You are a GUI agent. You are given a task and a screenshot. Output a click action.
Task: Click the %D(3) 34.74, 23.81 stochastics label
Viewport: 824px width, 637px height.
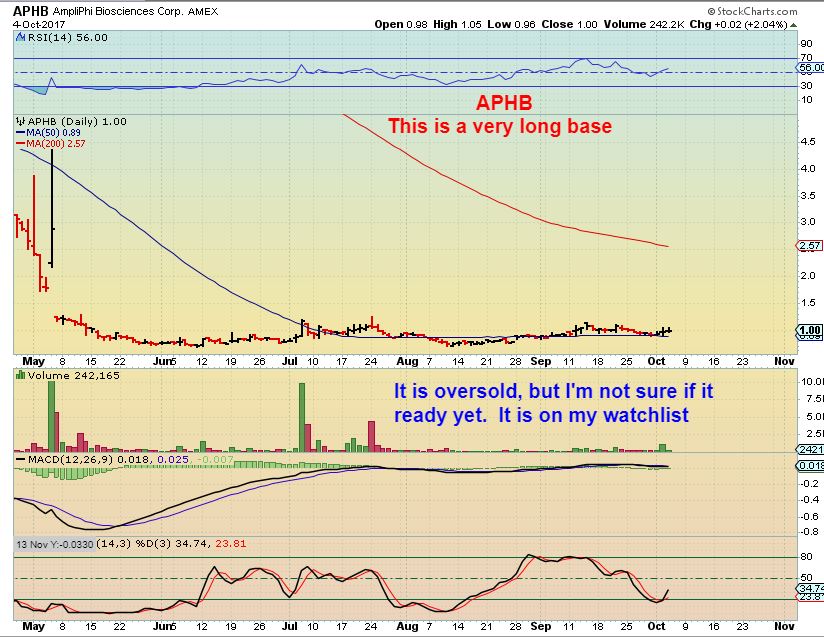pyautogui.click(x=190, y=543)
